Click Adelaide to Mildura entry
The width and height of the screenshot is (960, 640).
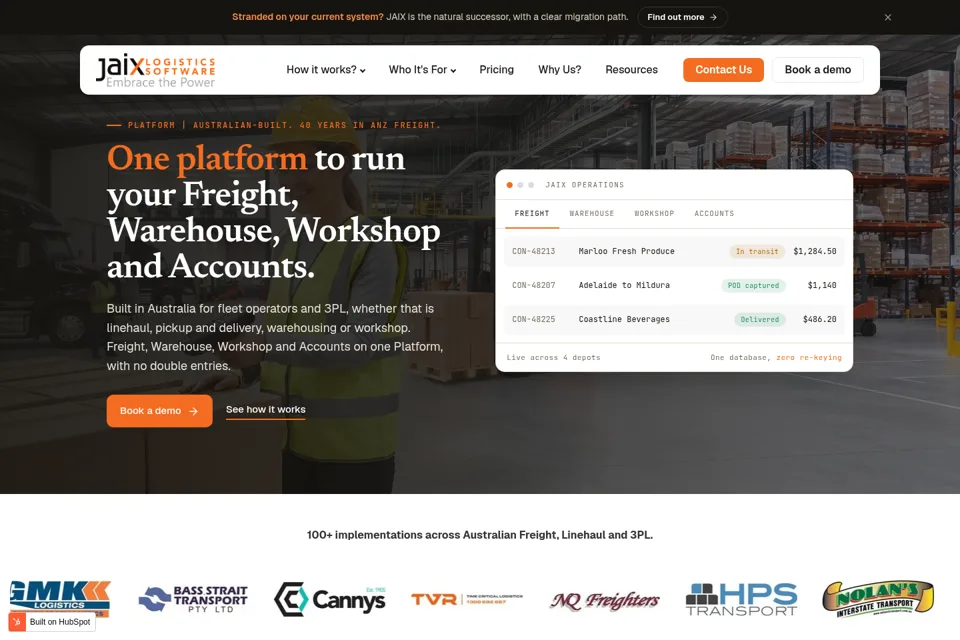[624, 285]
